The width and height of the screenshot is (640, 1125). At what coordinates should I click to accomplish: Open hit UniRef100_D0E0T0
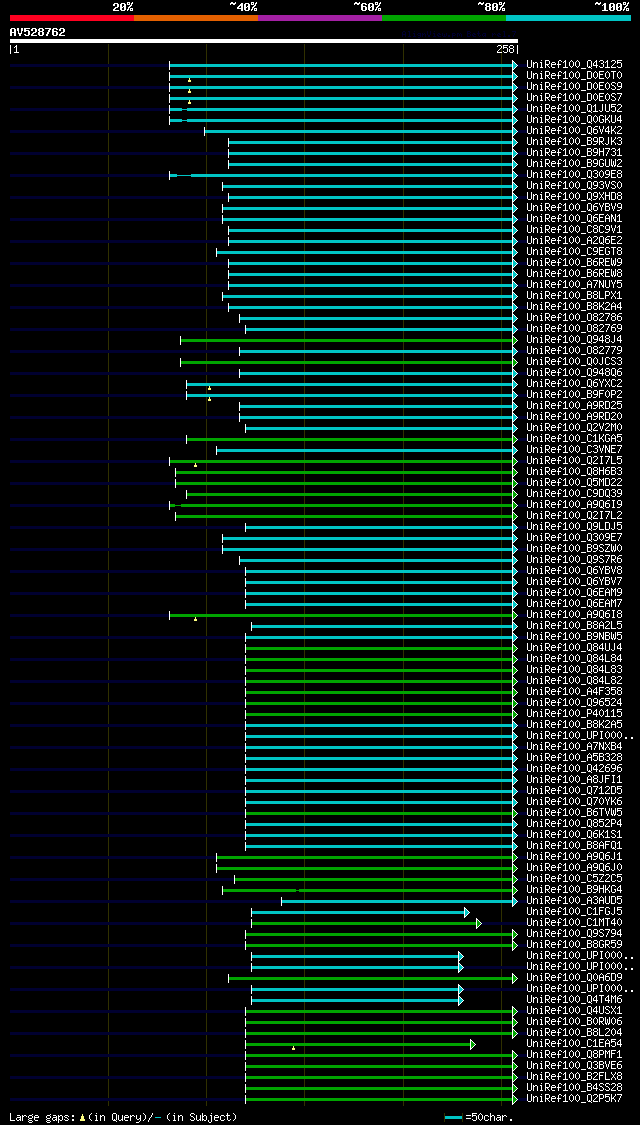click(574, 75)
